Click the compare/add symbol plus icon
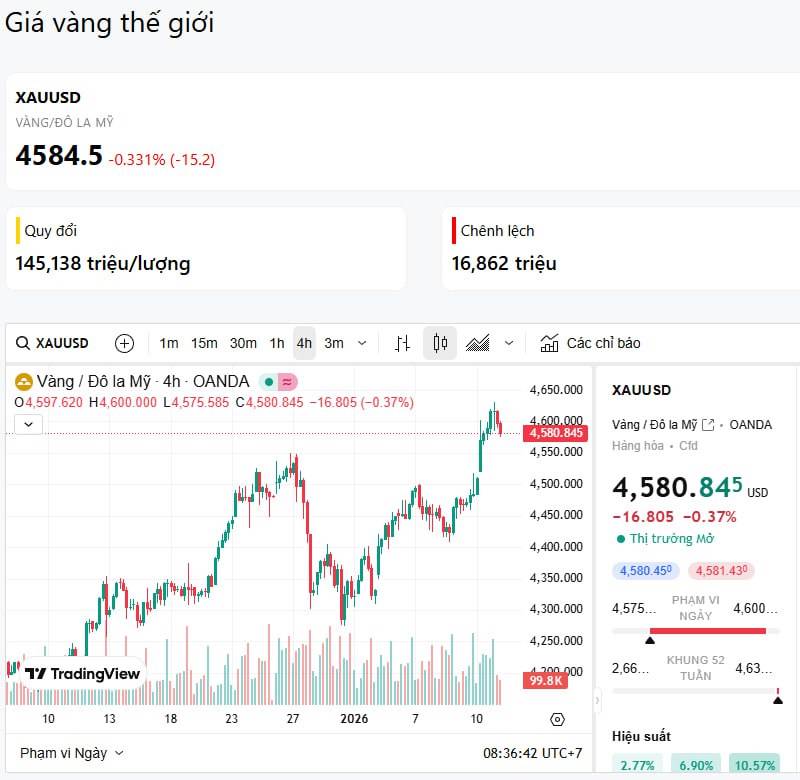The width and height of the screenshot is (800, 780). click(x=124, y=343)
